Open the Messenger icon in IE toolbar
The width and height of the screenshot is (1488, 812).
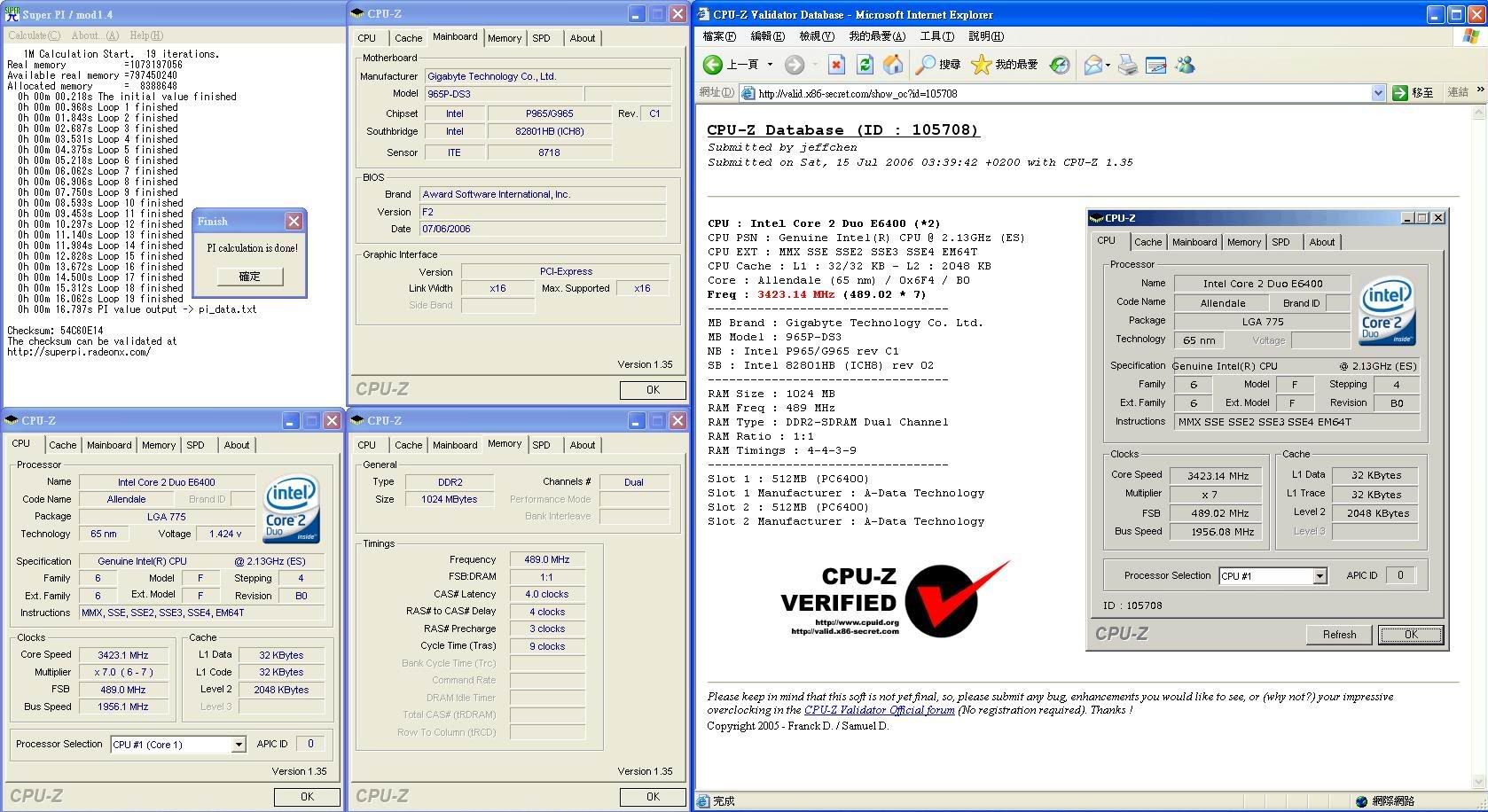[x=1185, y=65]
